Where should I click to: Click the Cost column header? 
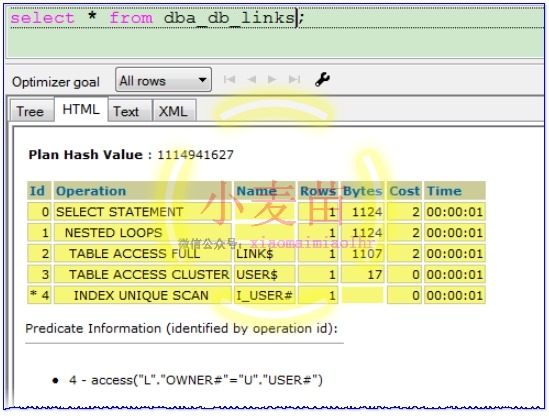coord(404,191)
